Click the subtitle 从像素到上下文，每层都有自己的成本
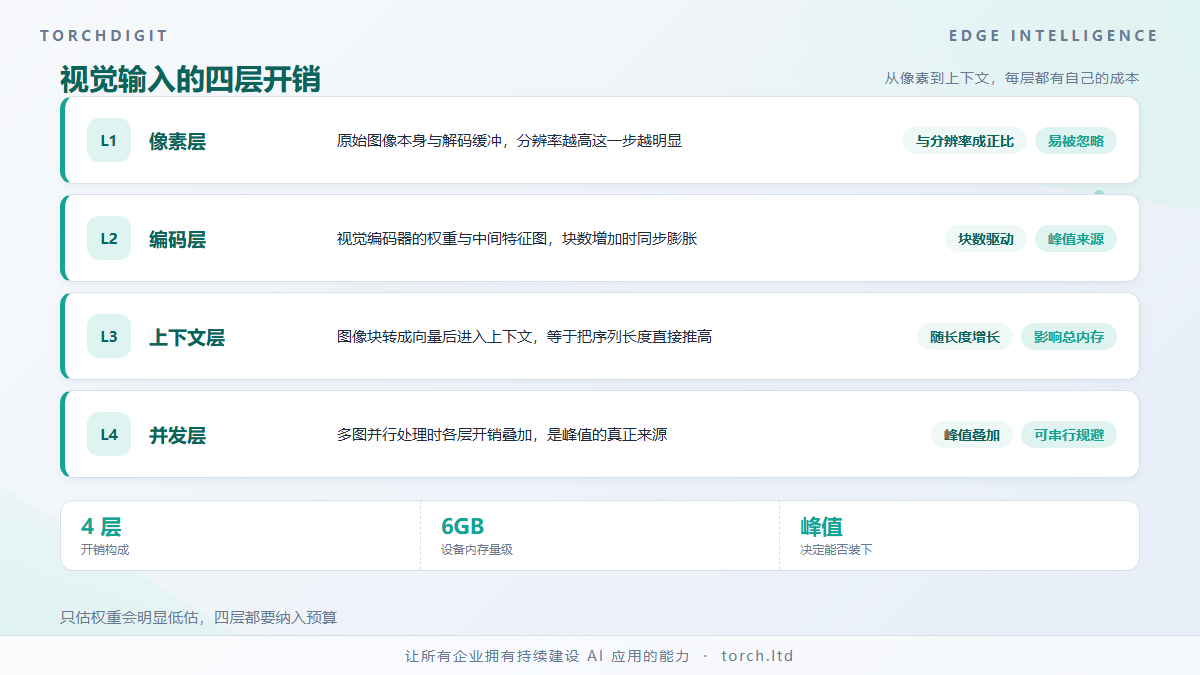This screenshot has height=675, width=1200. tap(1012, 78)
